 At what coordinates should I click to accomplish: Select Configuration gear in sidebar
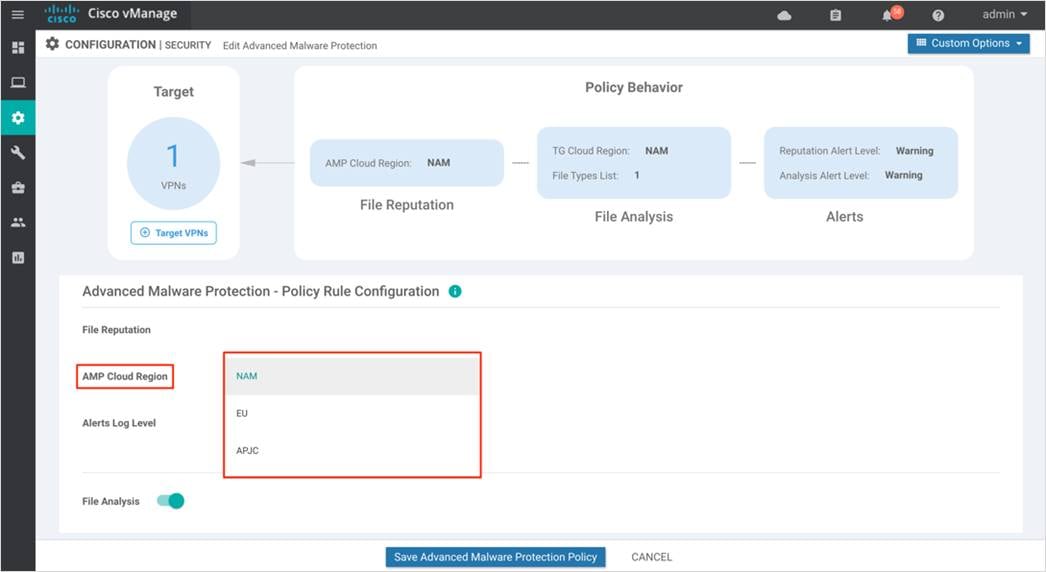[x=18, y=118]
